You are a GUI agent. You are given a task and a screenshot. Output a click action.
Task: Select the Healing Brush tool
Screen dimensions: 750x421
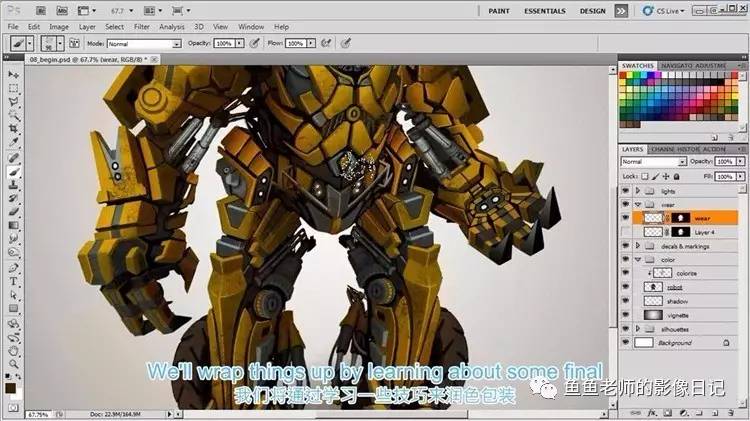tap(13, 157)
